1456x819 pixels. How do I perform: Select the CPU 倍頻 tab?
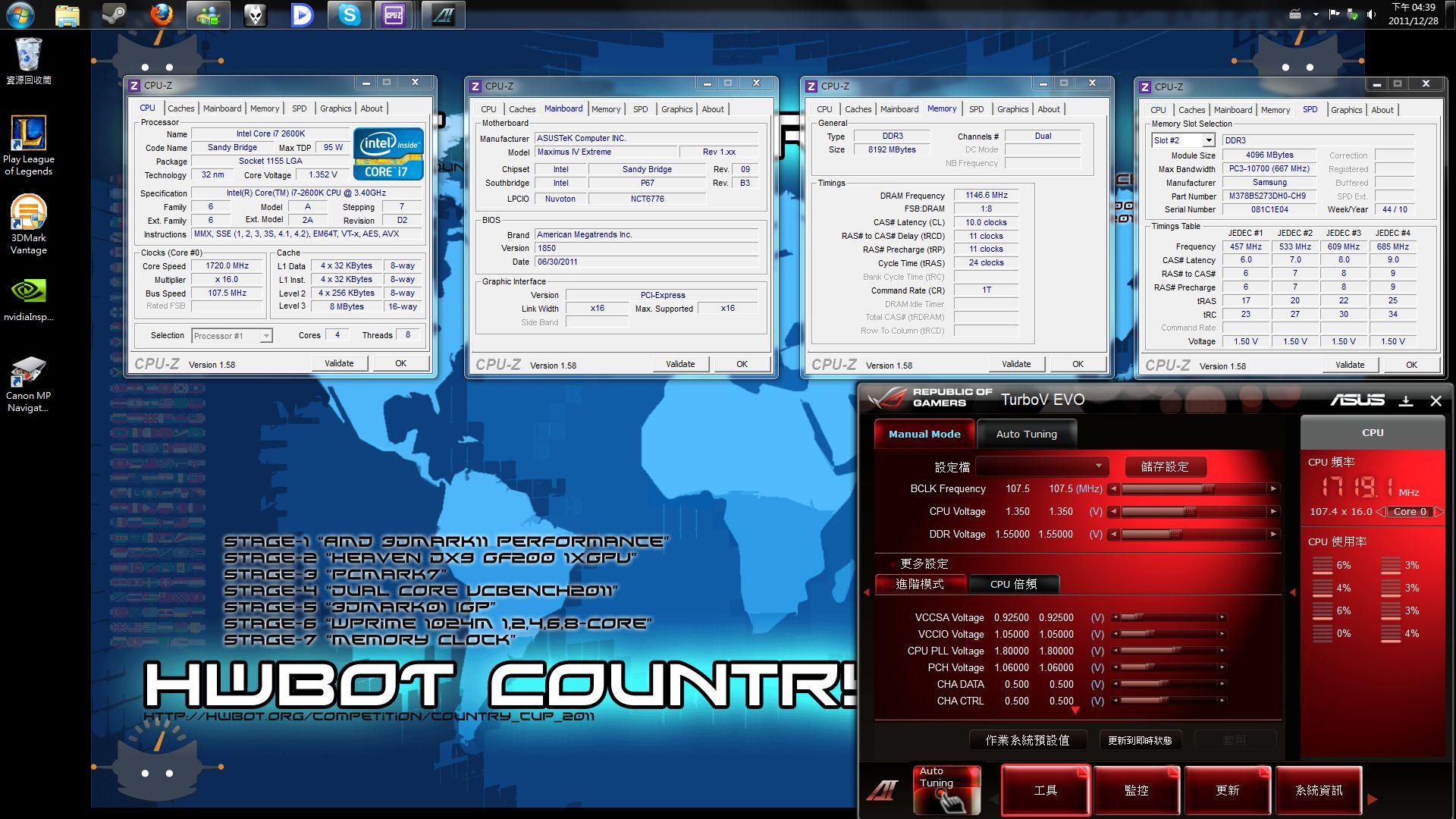pyautogui.click(x=1013, y=584)
